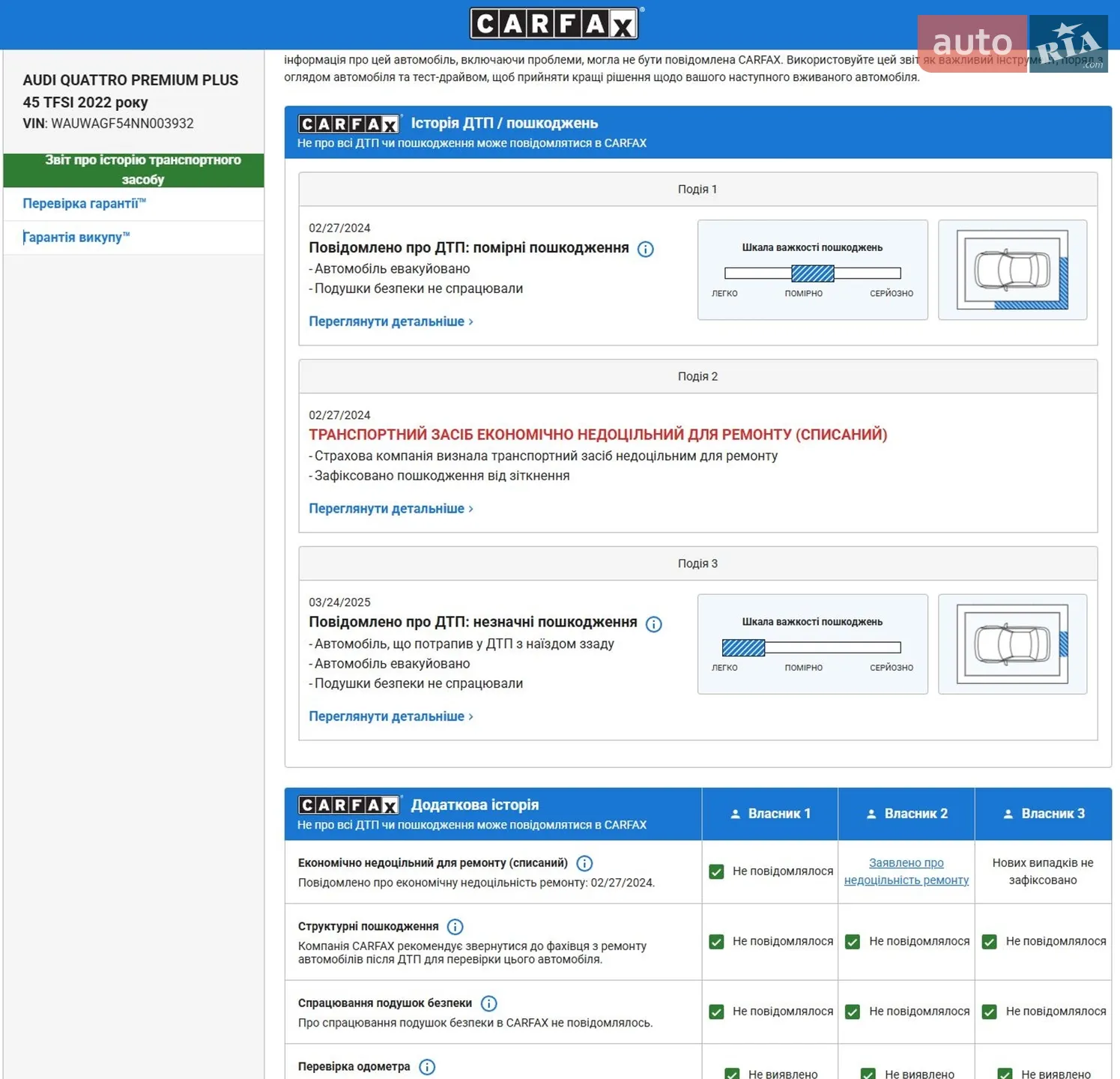Click Власник 2 airbag deployment checkmark
Image resolution: width=1120 pixels, height=1079 pixels.
[853, 1012]
